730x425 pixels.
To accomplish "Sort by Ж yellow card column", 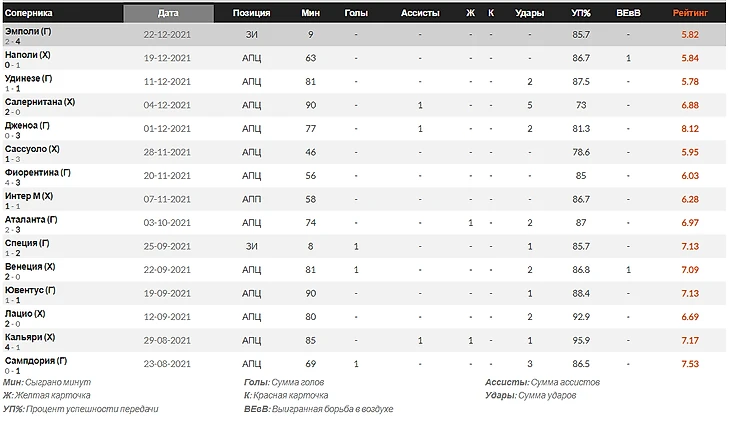I will 471,13.
